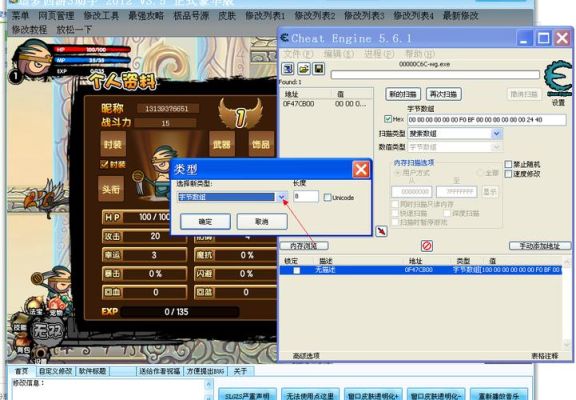576x400 pixels.
Task: Open the type dropdown in the 类型 dialog
Action: click(x=281, y=197)
